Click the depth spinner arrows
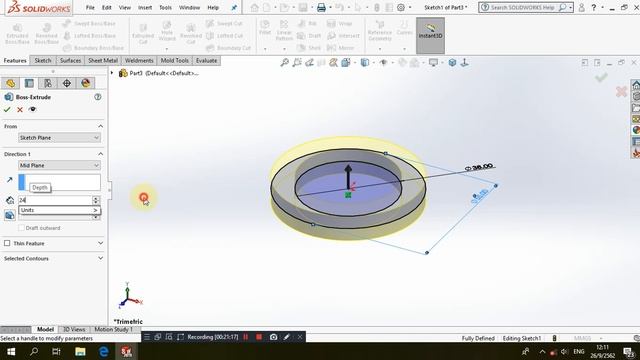 tap(96, 200)
